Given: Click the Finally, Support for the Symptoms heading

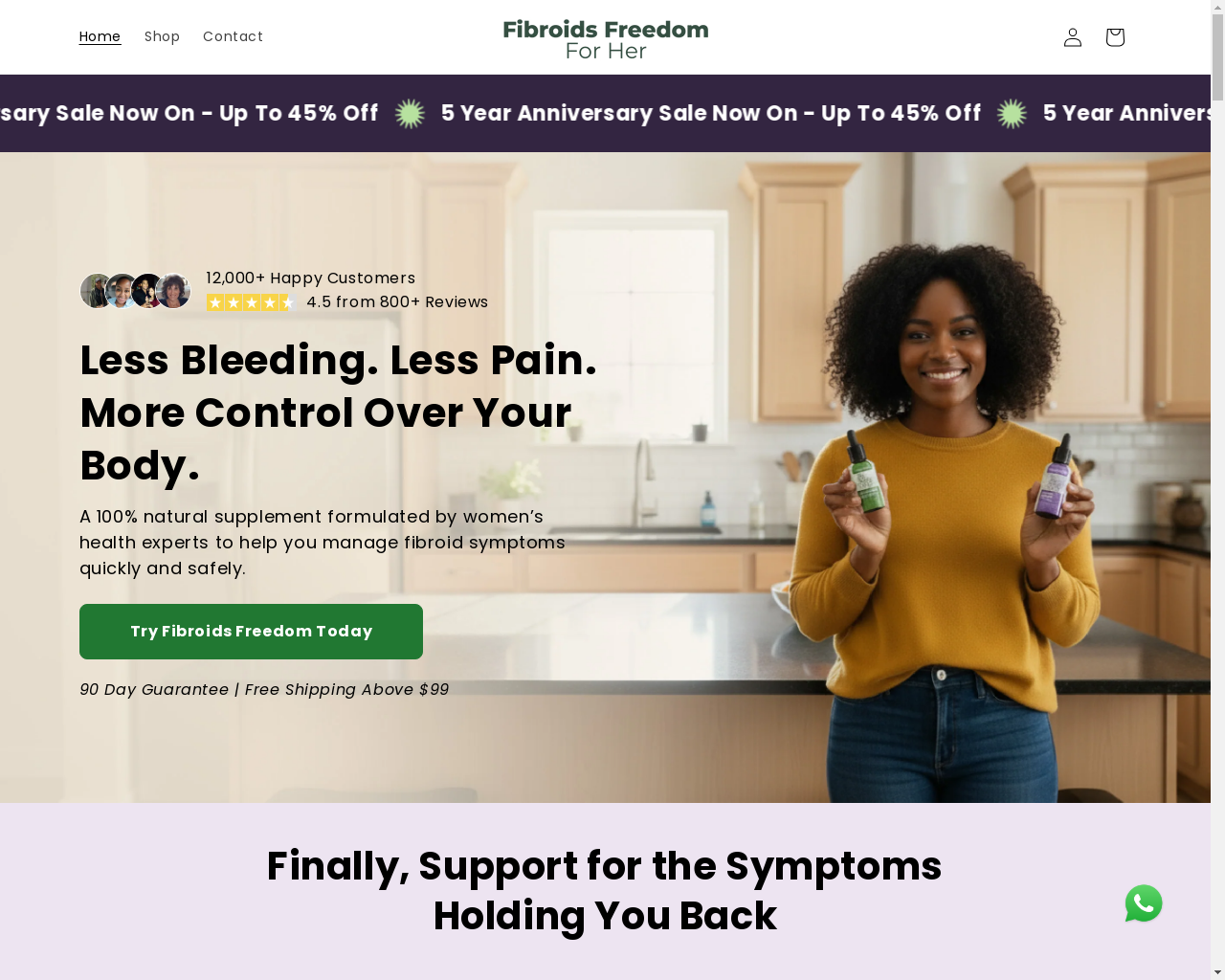Looking at the screenshot, I should coord(605,891).
